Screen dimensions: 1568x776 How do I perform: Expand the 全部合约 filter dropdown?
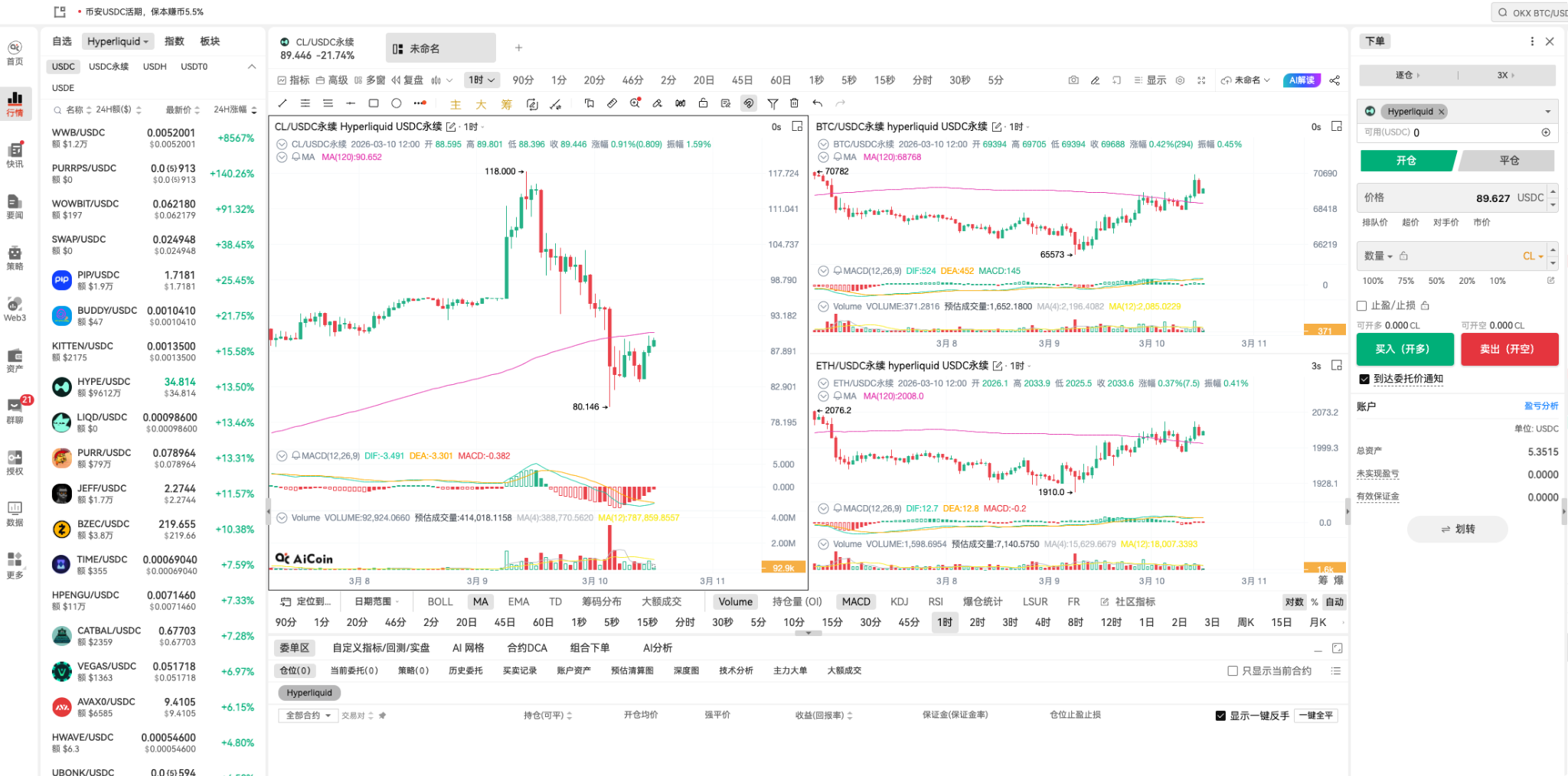tap(306, 715)
